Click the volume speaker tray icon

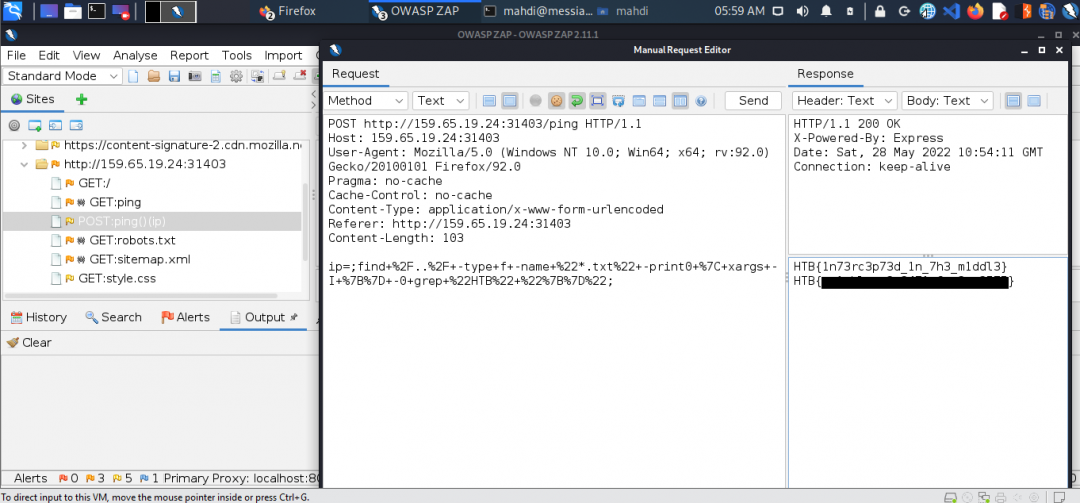(802, 11)
